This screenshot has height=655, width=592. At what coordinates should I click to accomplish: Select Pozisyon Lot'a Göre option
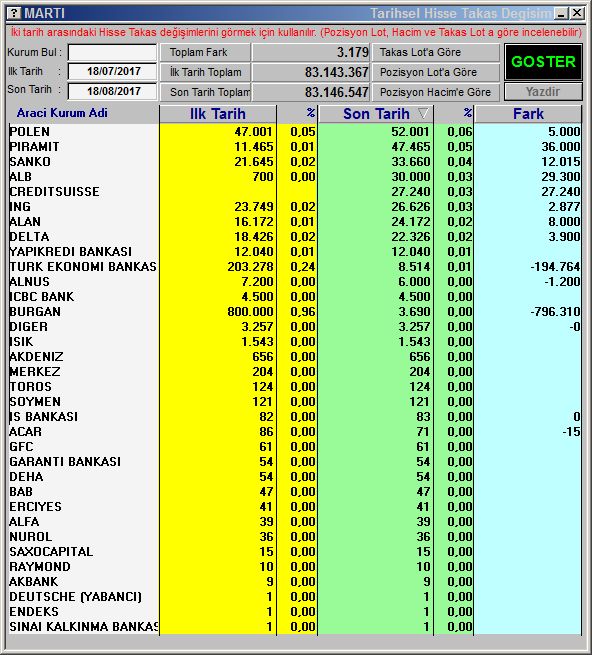point(436,72)
